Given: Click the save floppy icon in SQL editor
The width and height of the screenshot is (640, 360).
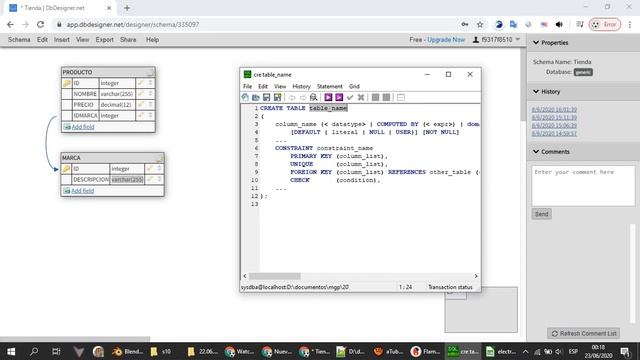Looking at the screenshot, I should click(x=267, y=98).
